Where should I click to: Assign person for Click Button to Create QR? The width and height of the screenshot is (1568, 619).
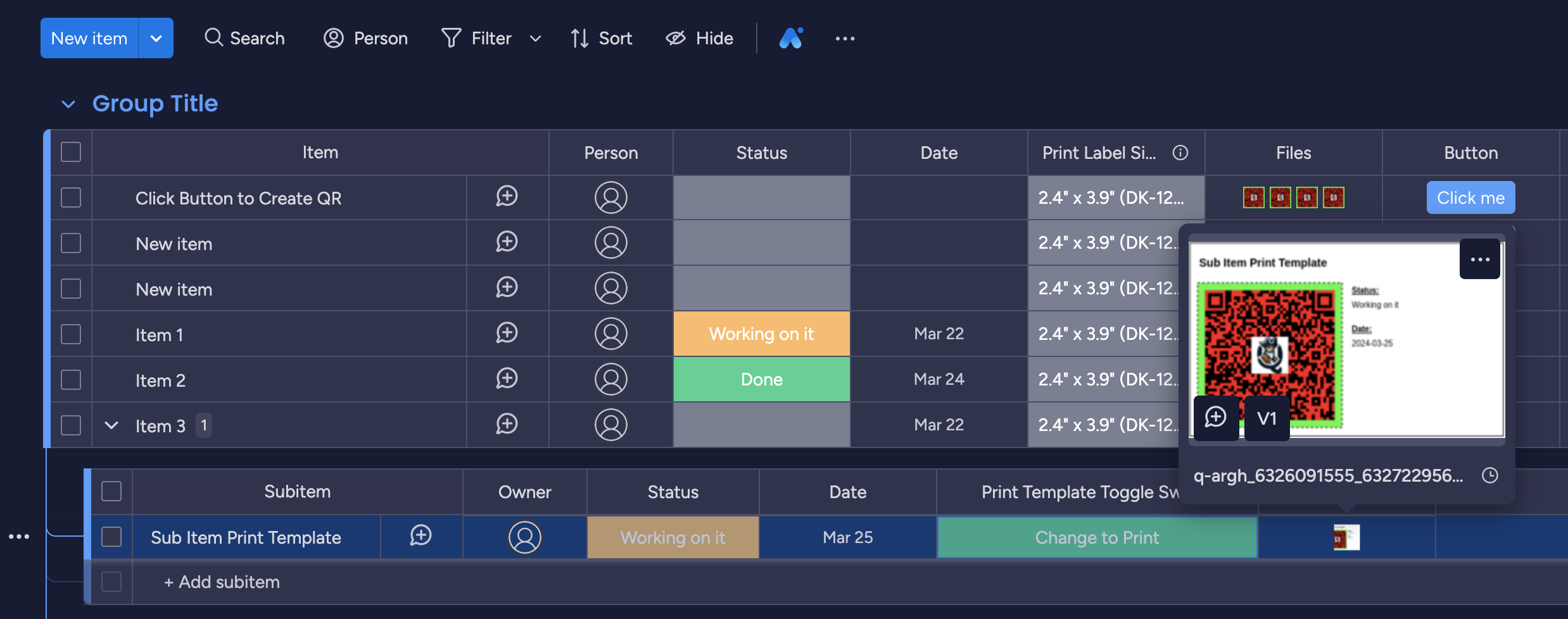click(611, 197)
